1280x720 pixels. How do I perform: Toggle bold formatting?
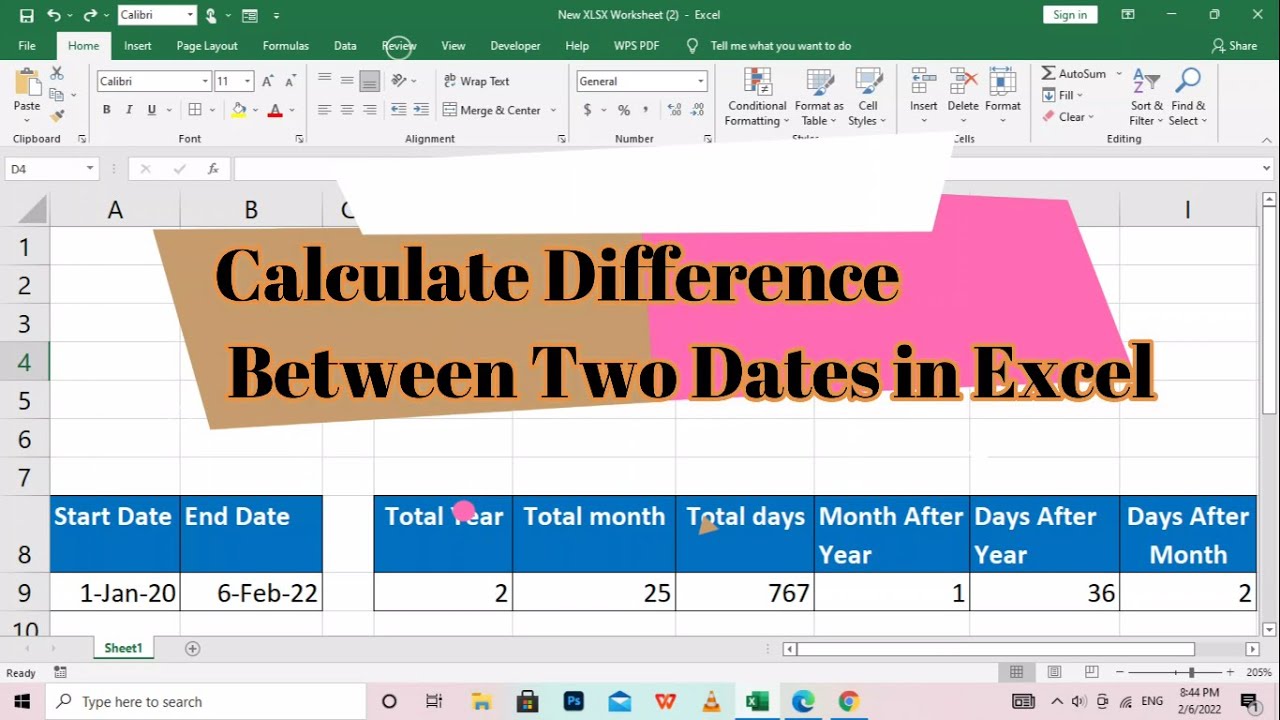[x=107, y=110]
